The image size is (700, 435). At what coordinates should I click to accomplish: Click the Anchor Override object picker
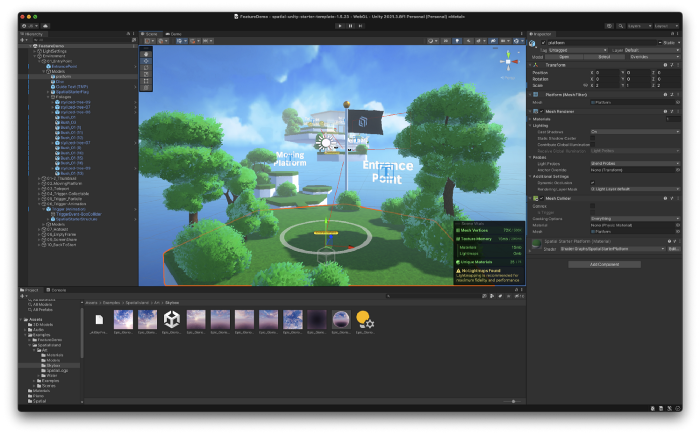point(678,170)
